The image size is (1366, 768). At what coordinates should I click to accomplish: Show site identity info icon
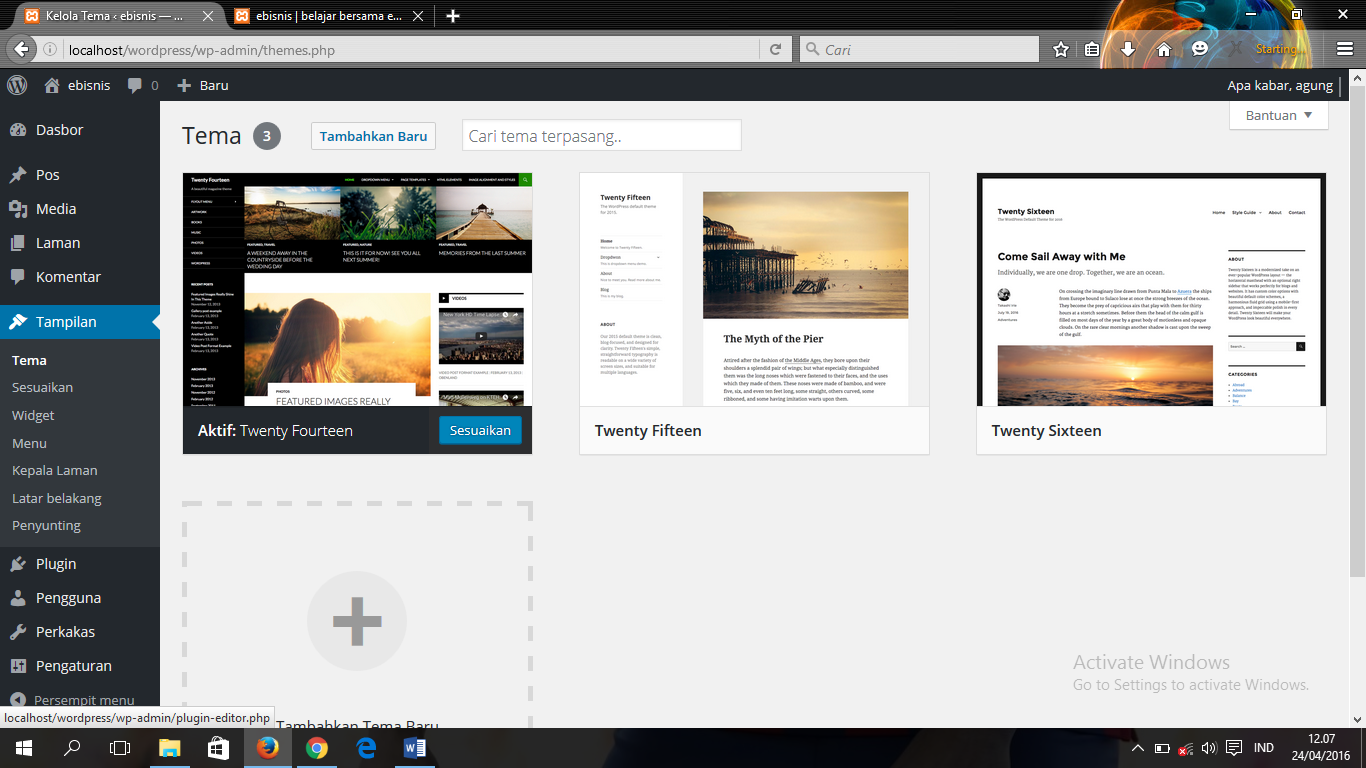tap(49, 50)
